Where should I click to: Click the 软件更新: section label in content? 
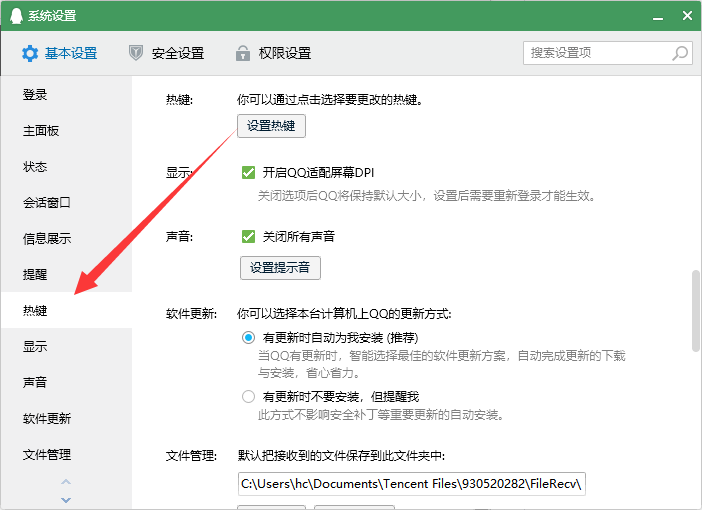point(191,314)
